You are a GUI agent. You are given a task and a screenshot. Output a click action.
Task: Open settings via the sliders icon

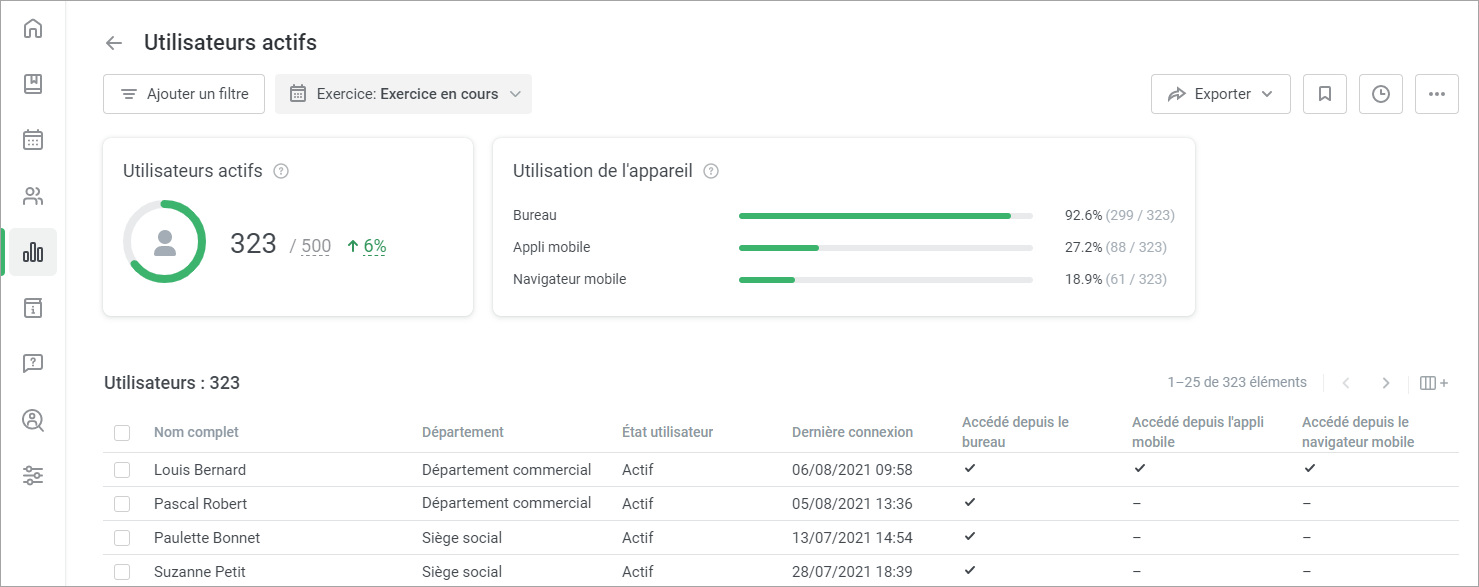pyautogui.click(x=33, y=475)
